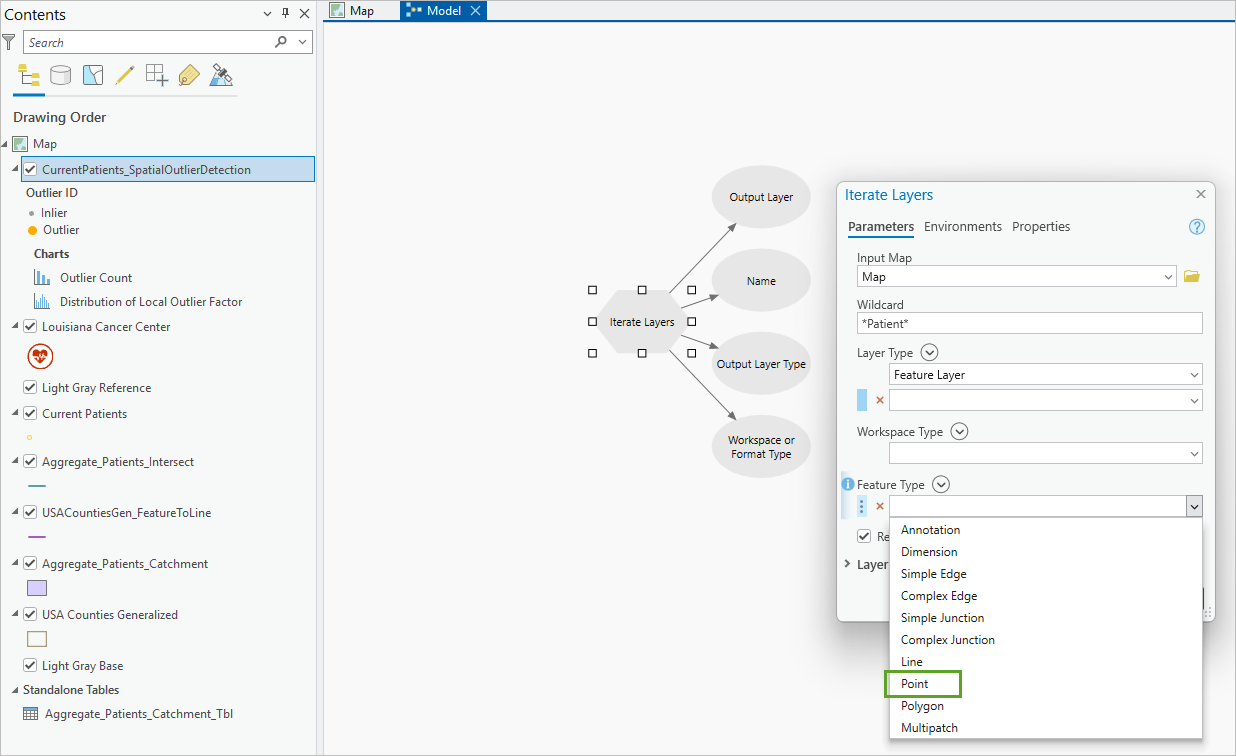Screen dimensions: 1236x756
Task: Open the Layer Type options chevron
Action: (929, 352)
